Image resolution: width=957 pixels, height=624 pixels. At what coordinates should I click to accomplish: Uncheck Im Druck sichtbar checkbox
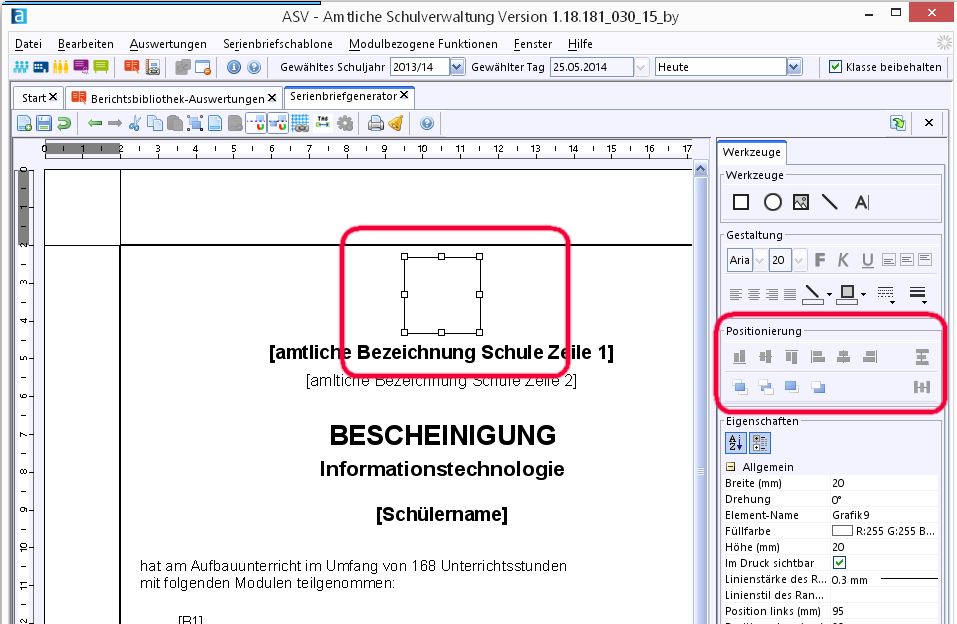click(x=839, y=562)
